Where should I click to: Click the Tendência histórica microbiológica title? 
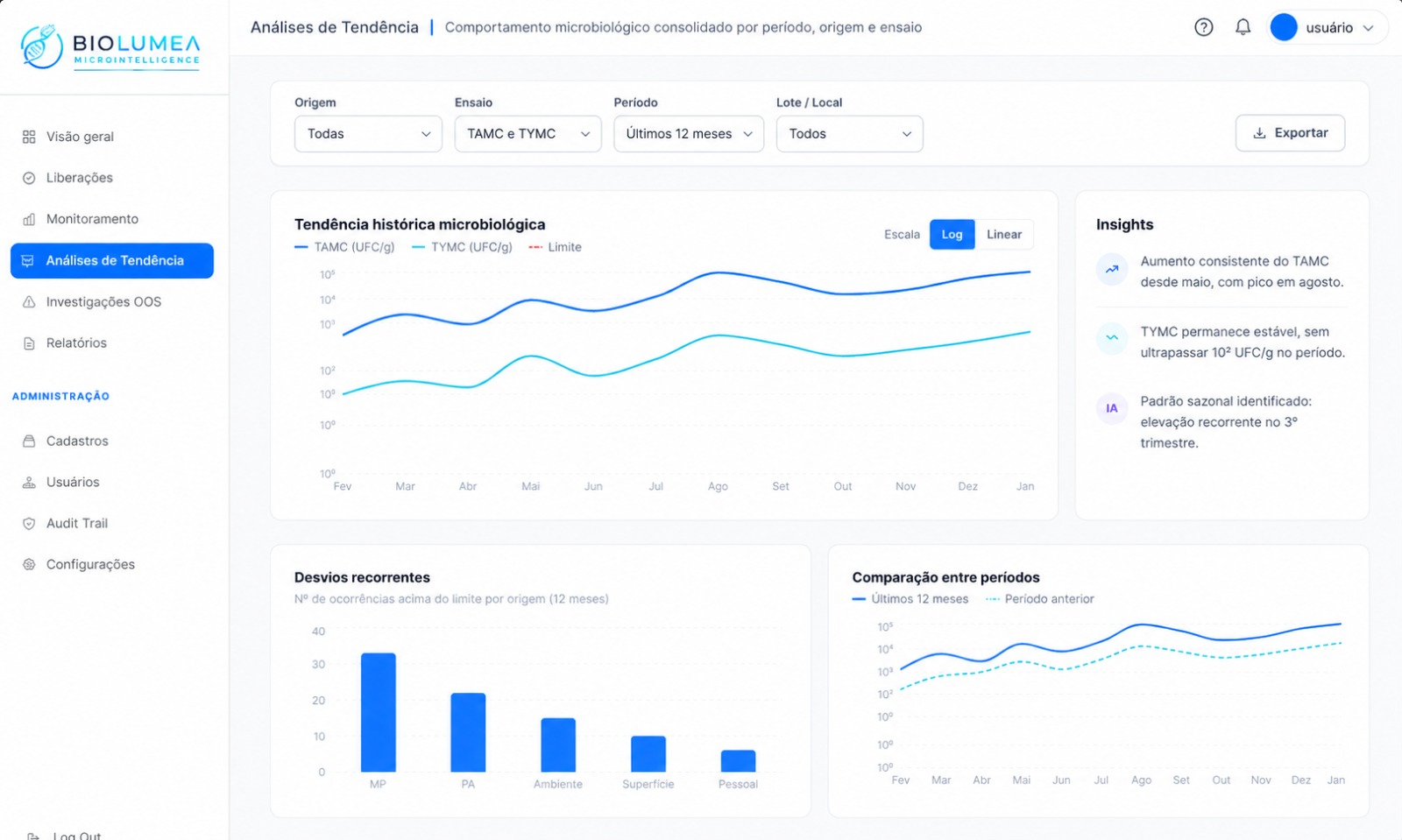tap(420, 224)
